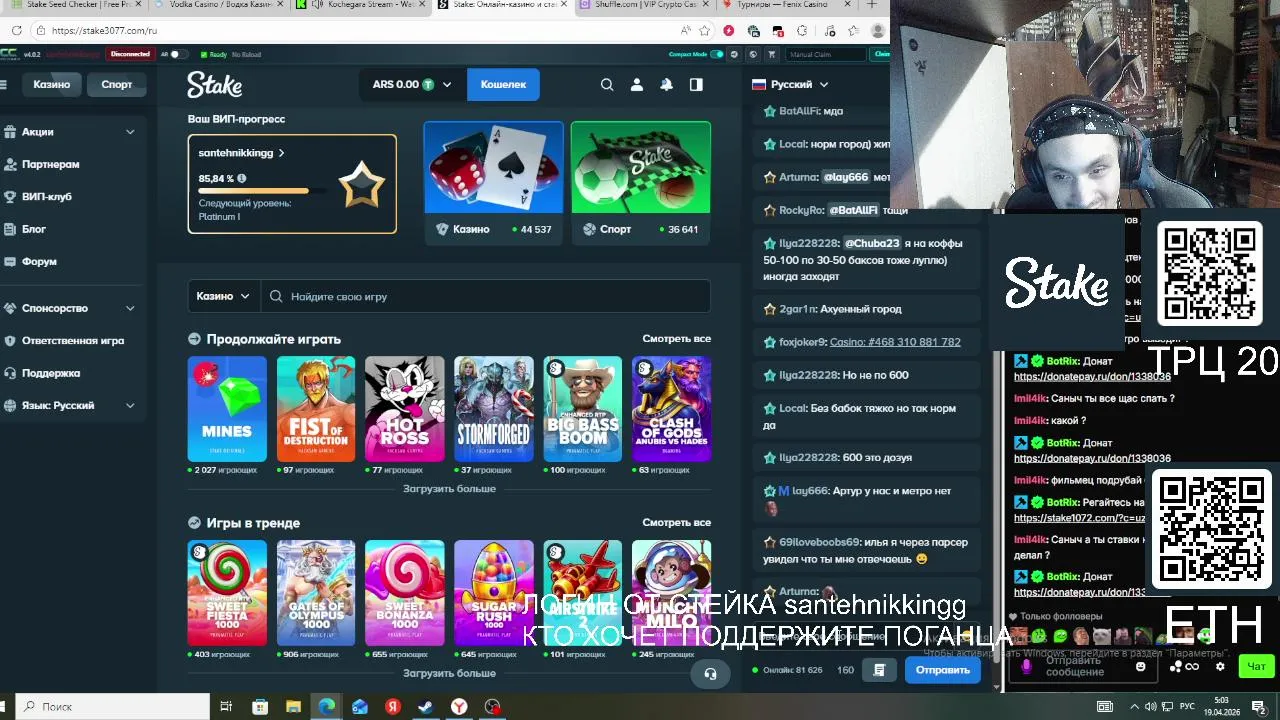
Task: Open the Hot Ross game thumbnail
Action: point(404,409)
